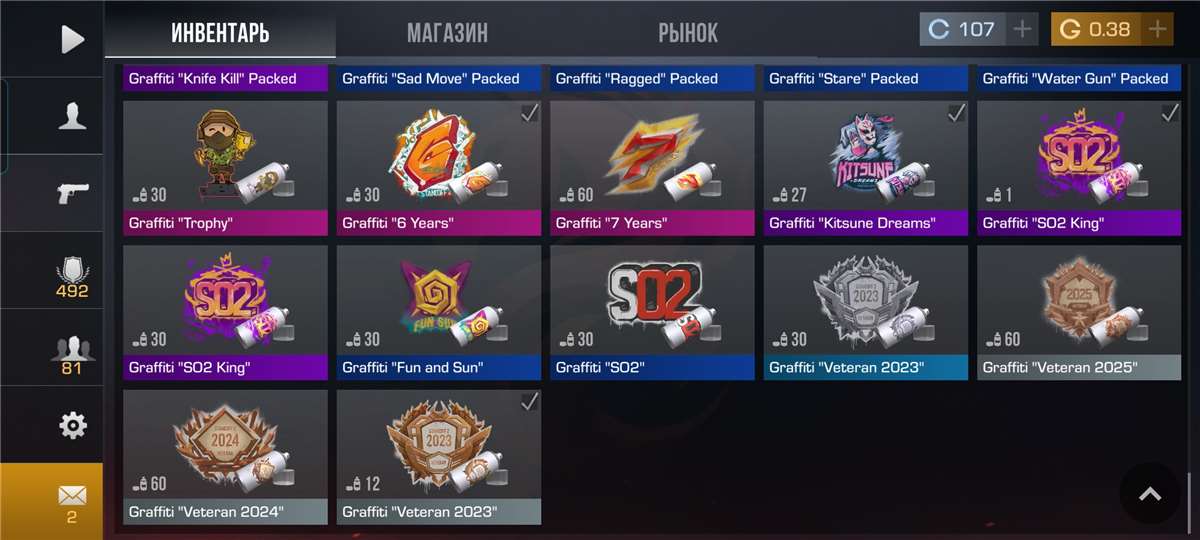This screenshot has height=540, width=1200.
Task: Select the Graffiti "Trophy" item
Action: (225, 168)
